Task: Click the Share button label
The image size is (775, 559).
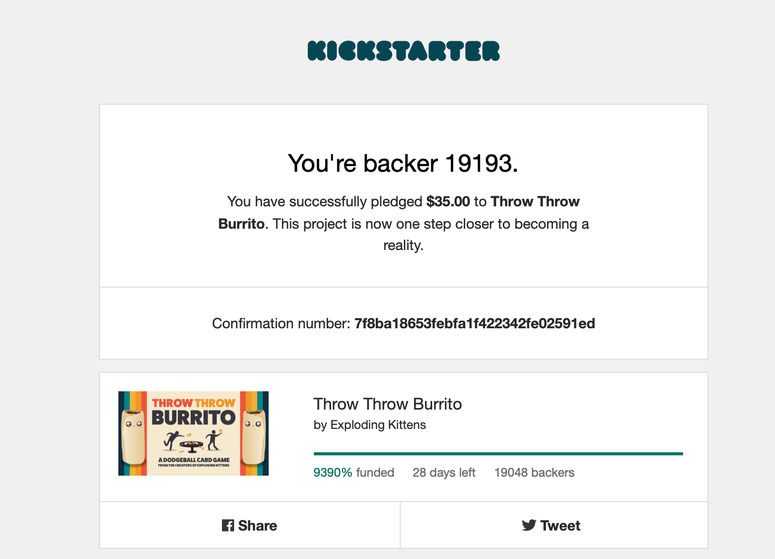Action: [258, 525]
